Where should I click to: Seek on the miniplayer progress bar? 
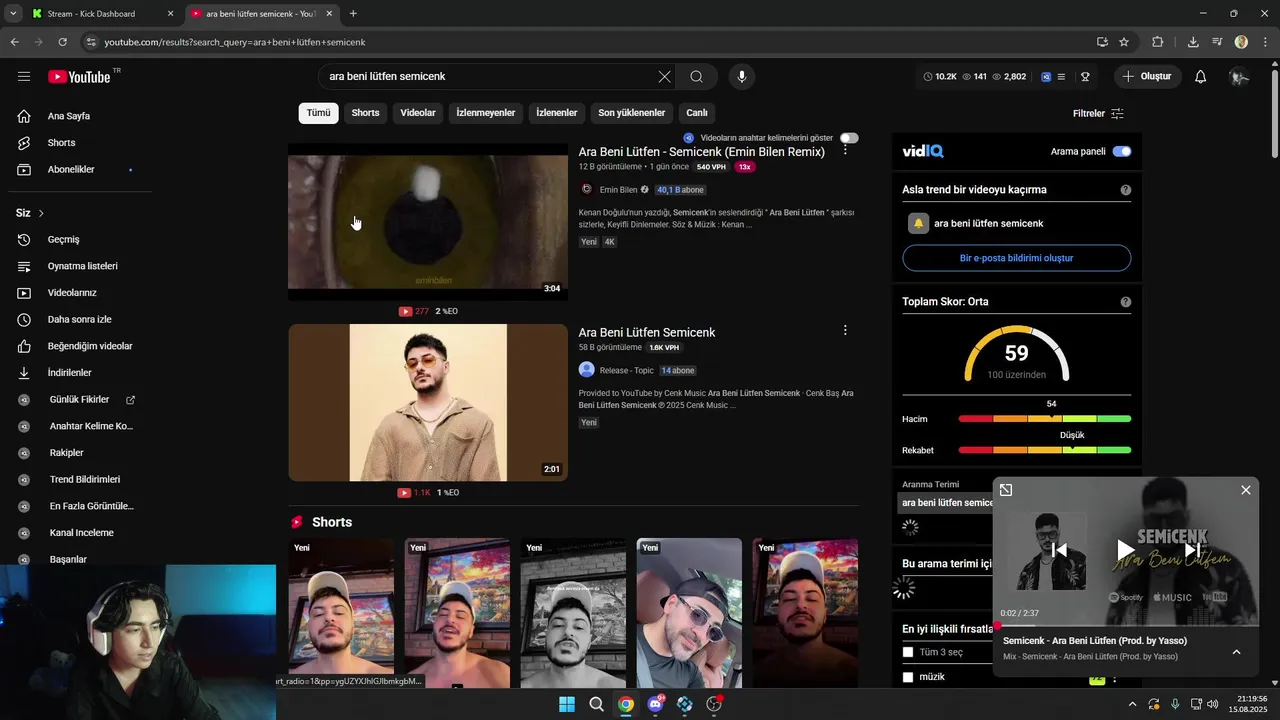coord(1125,626)
